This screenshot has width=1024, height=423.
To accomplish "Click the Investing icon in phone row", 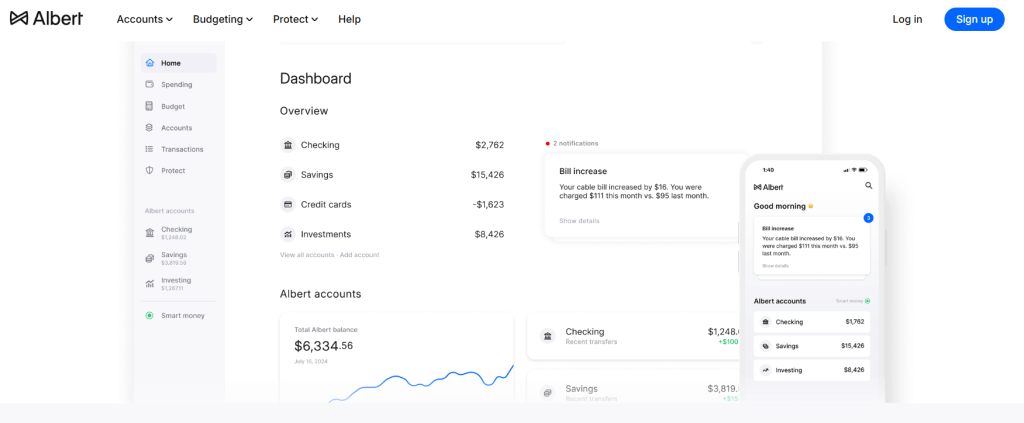I will coord(765,370).
